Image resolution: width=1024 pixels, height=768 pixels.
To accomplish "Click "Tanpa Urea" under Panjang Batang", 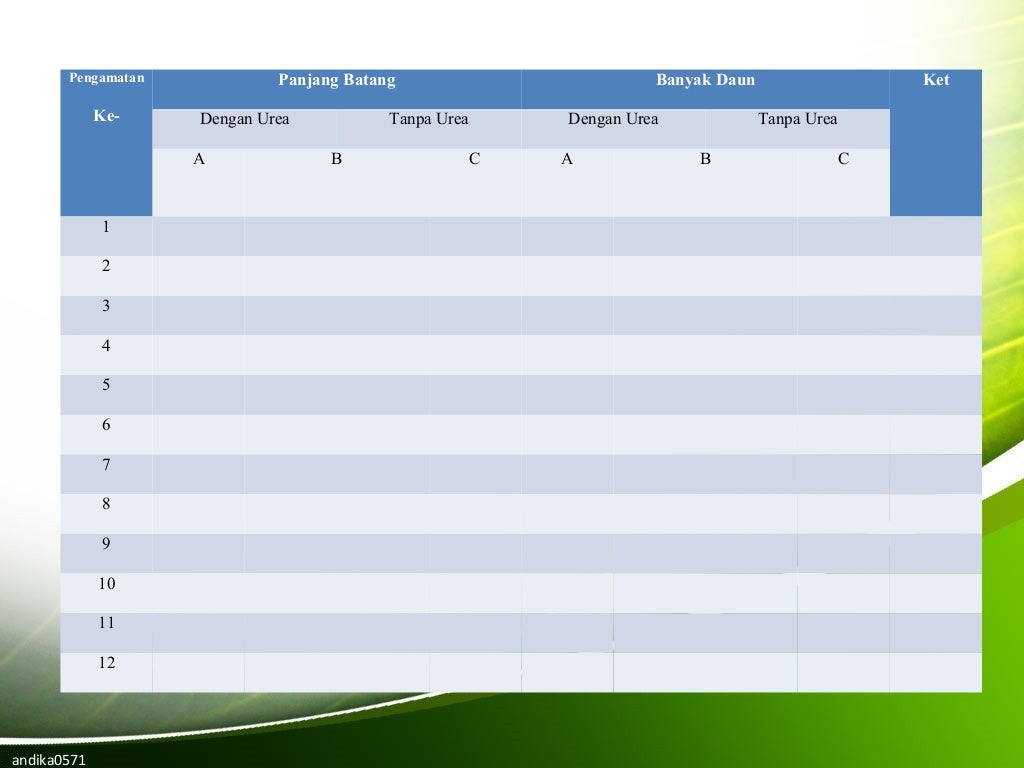I will (x=429, y=119).
